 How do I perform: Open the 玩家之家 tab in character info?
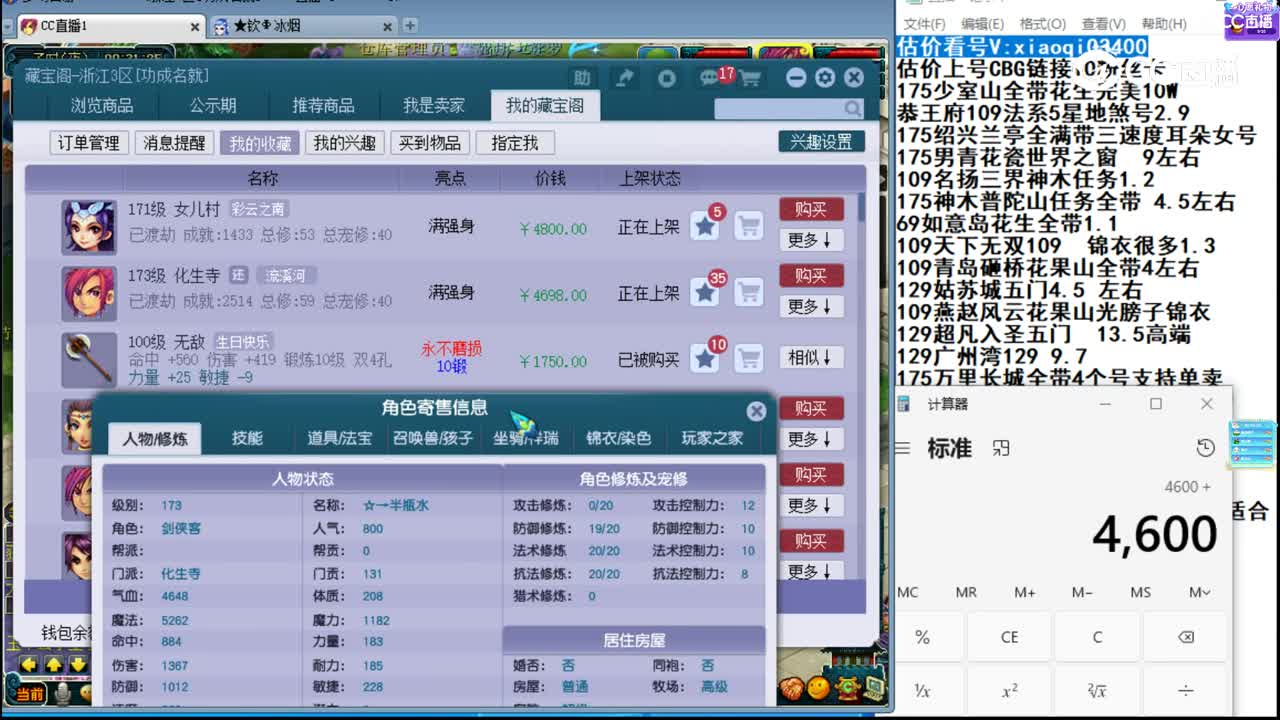pos(712,438)
